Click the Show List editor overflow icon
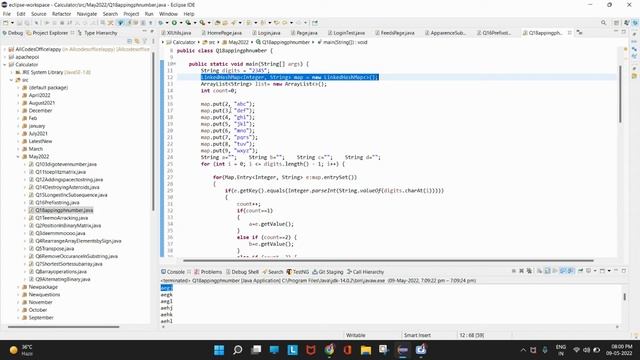Screen dimensions: 640x360 (579, 33)
